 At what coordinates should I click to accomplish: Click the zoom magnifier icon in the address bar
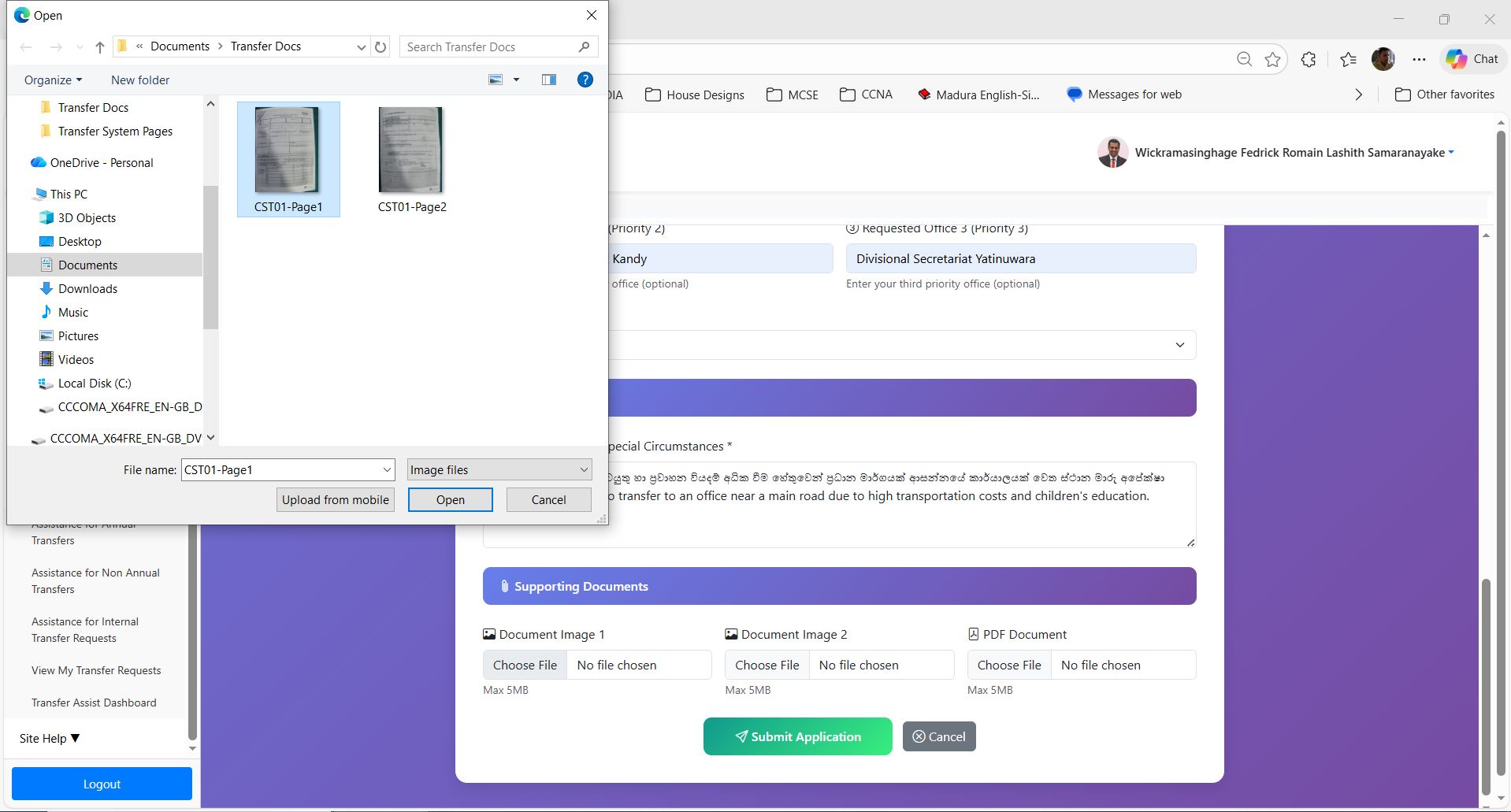1244,59
